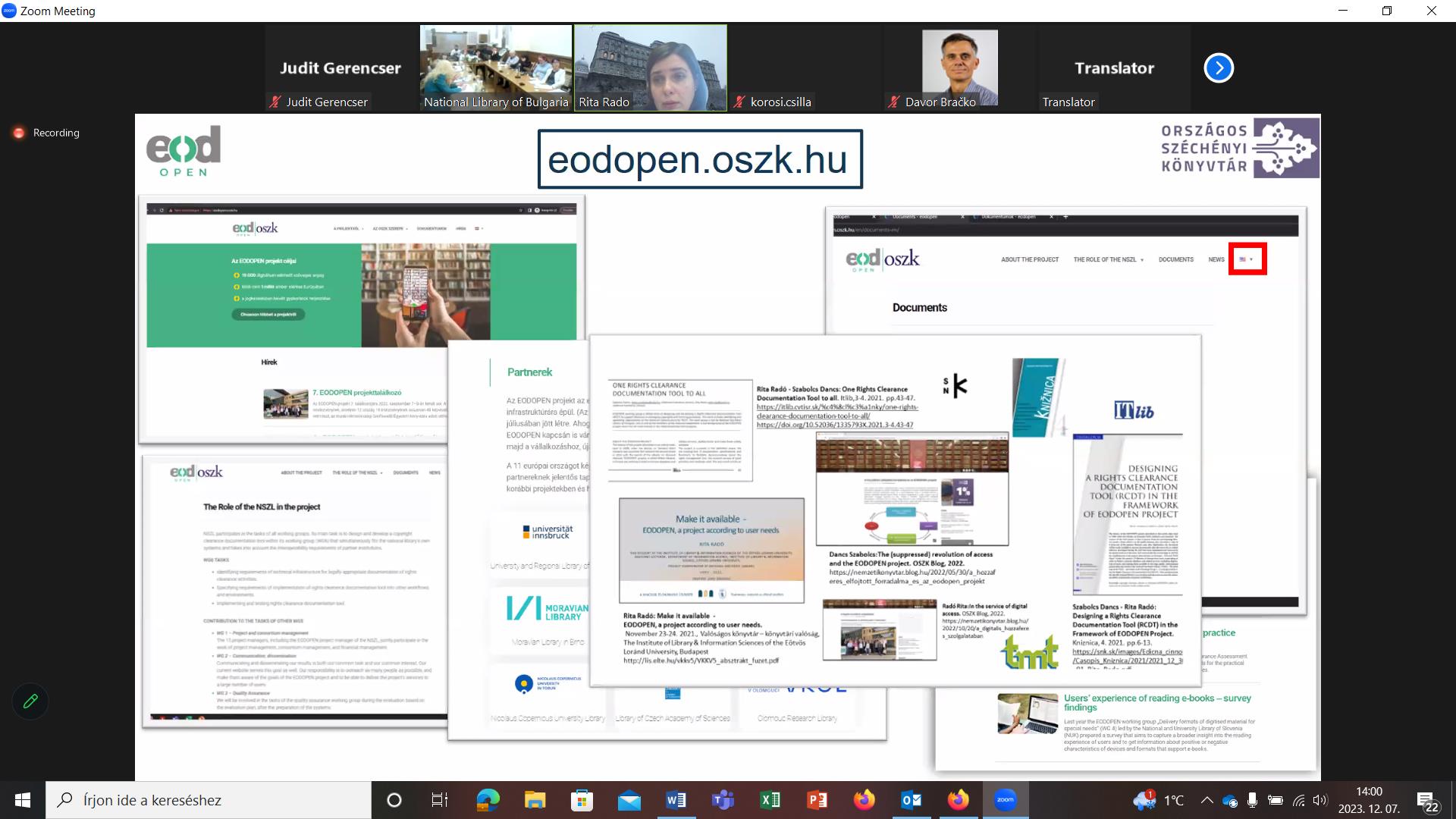The image size is (1456, 819).
Task: Check the battery tray icon
Action: (1276, 800)
